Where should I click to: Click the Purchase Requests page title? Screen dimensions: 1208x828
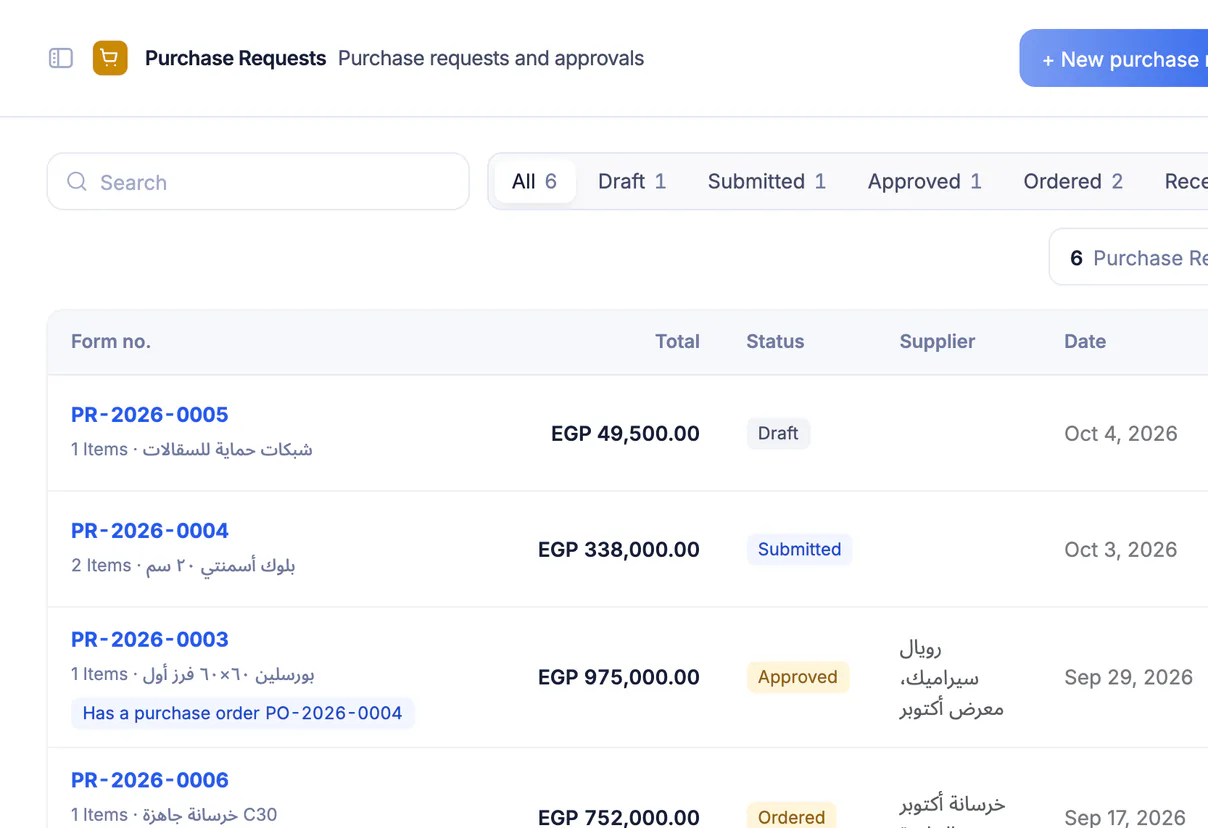click(x=235, y=58)
